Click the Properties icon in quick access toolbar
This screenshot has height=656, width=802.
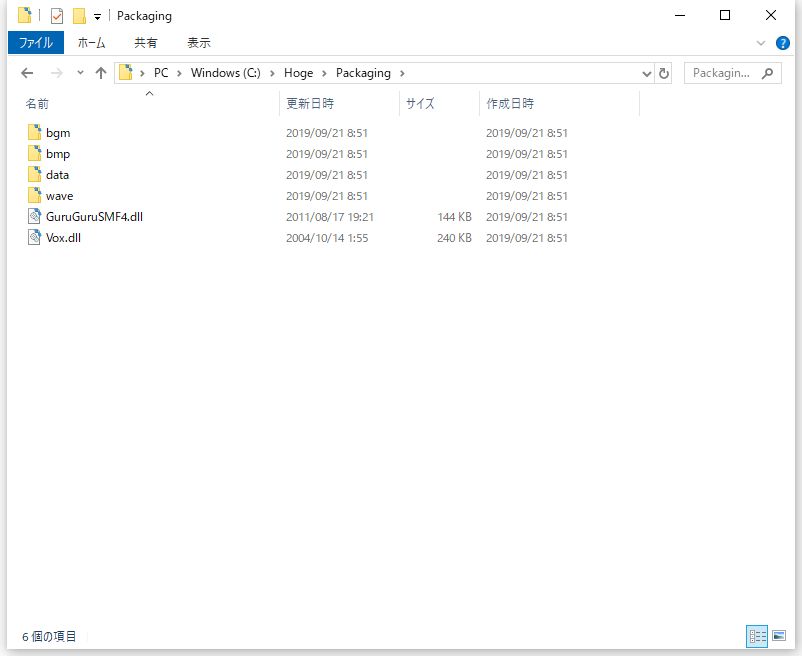[x=57, y=16]
